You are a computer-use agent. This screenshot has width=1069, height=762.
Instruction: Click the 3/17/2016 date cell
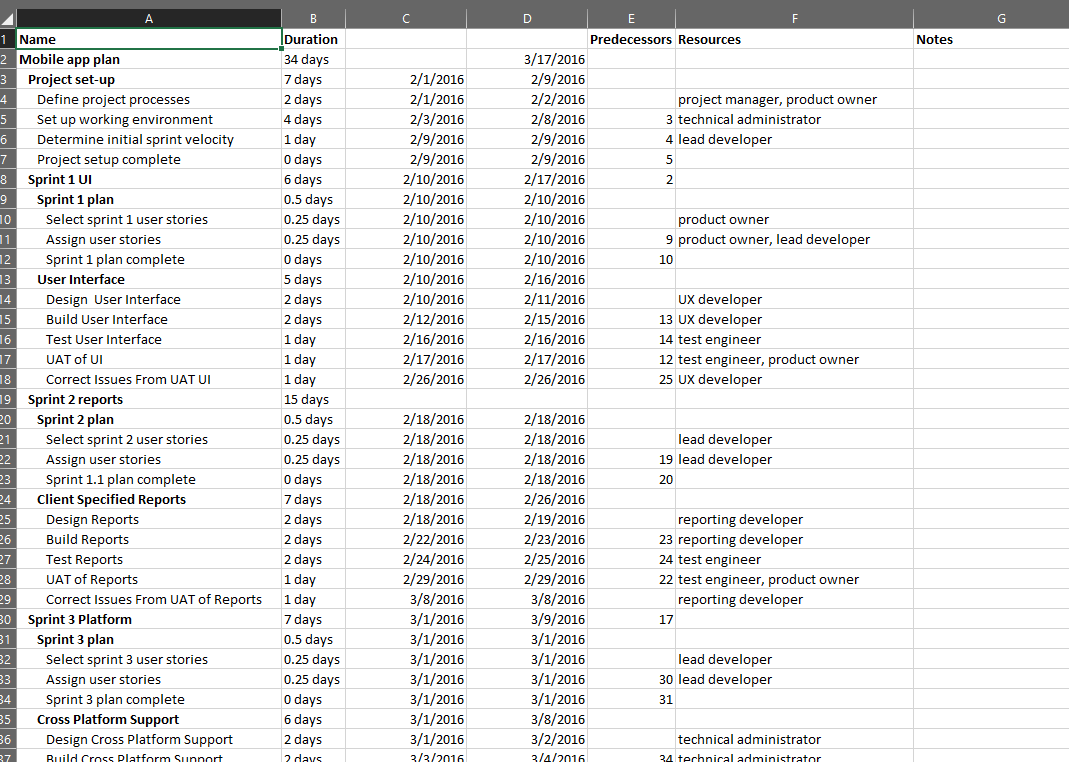[x=527, y=59]
